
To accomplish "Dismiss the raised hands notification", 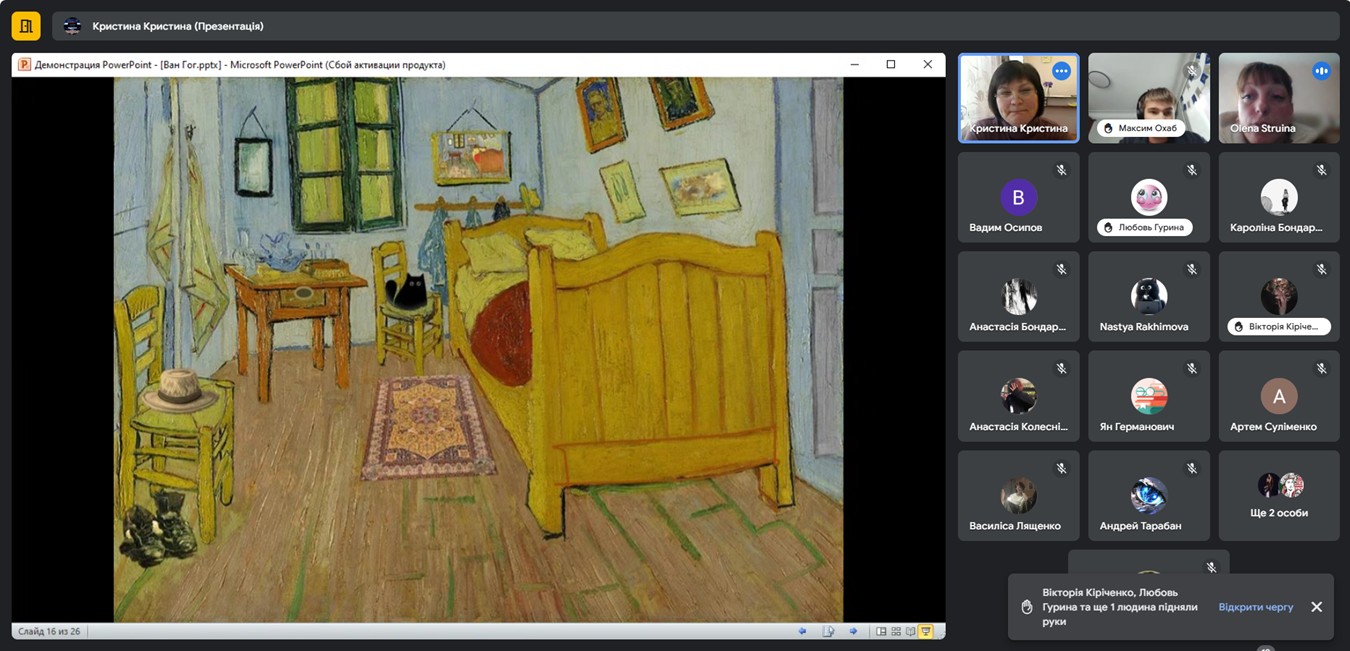I will point(1316,607).
